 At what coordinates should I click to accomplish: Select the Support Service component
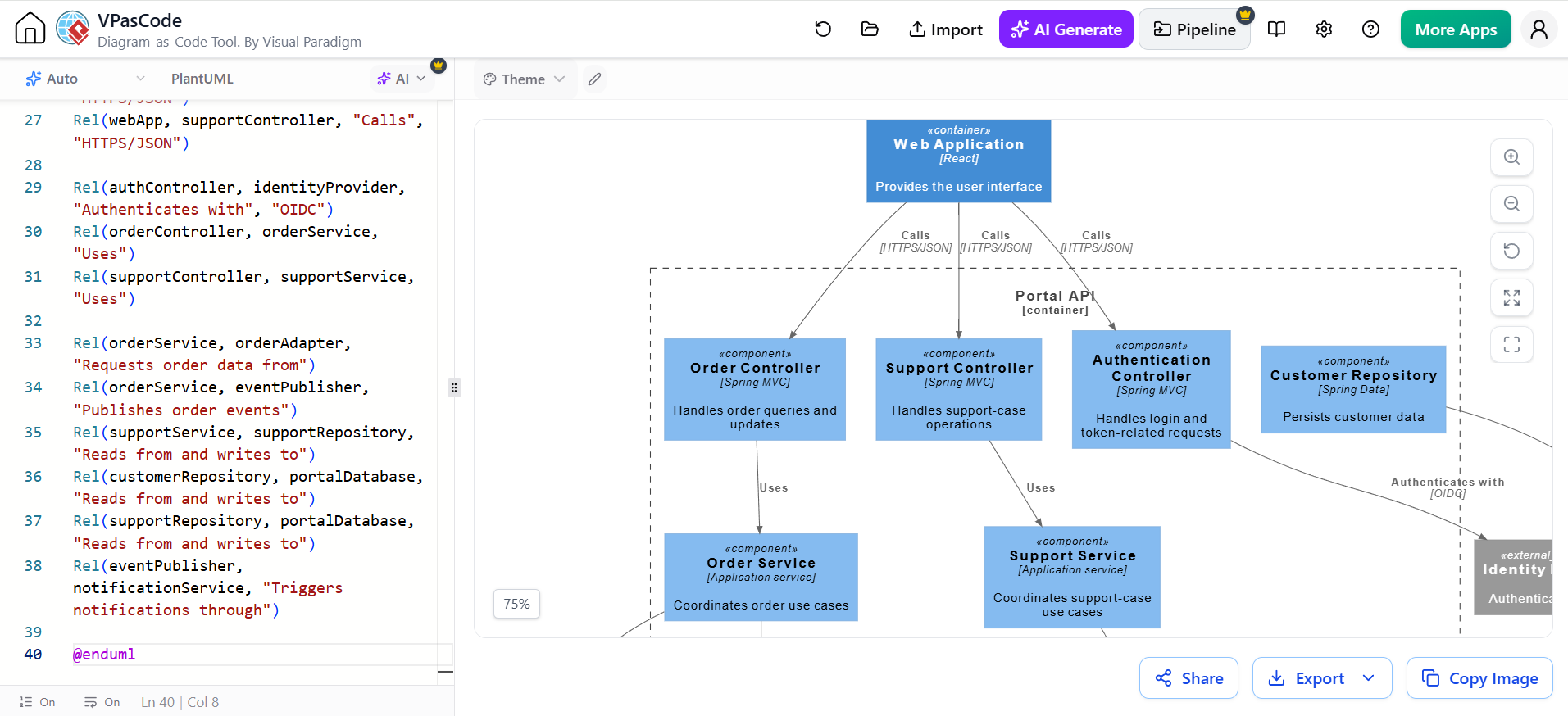[x=1072, y=577]
